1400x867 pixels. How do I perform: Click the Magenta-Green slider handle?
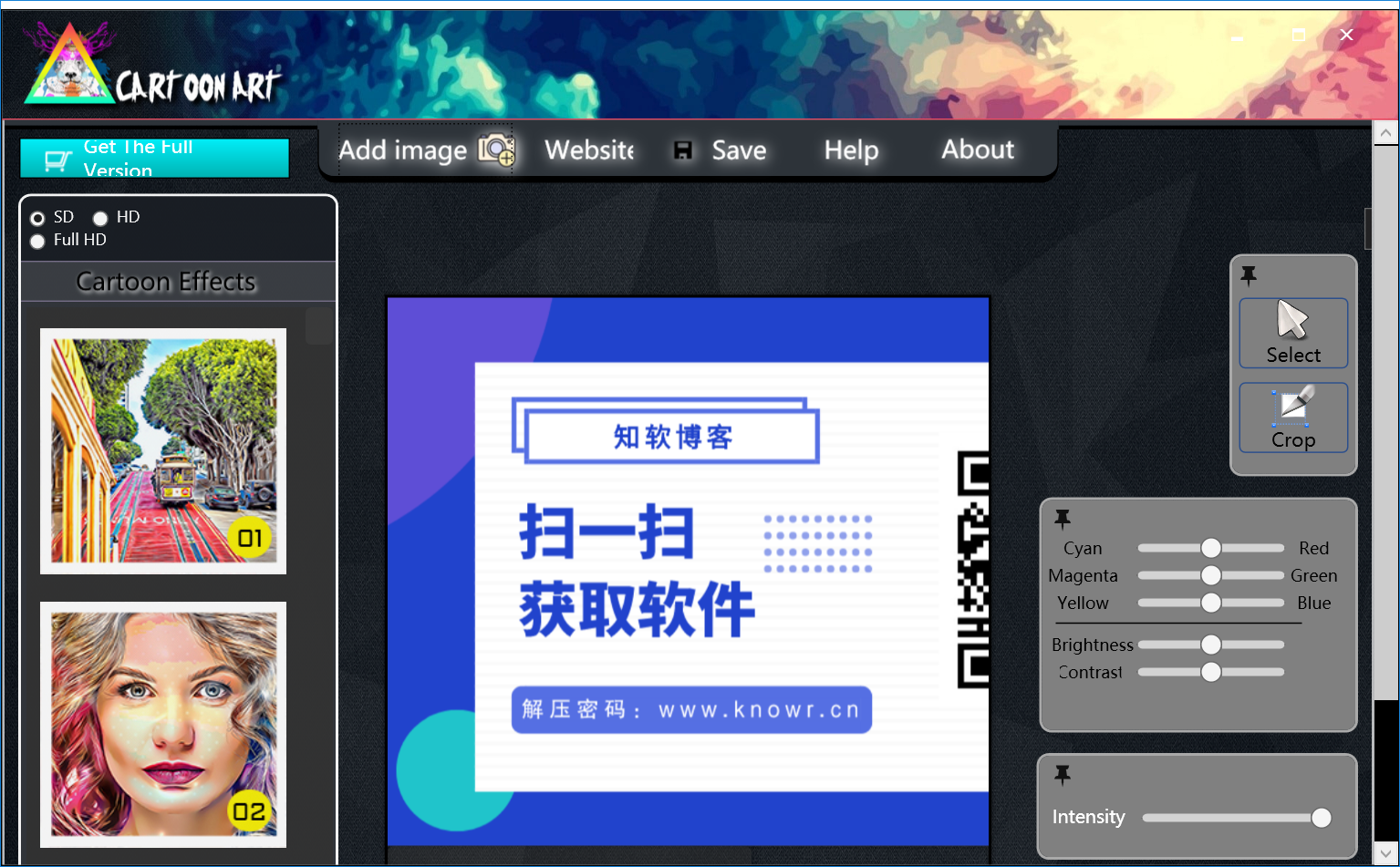tap(1211, 575)
